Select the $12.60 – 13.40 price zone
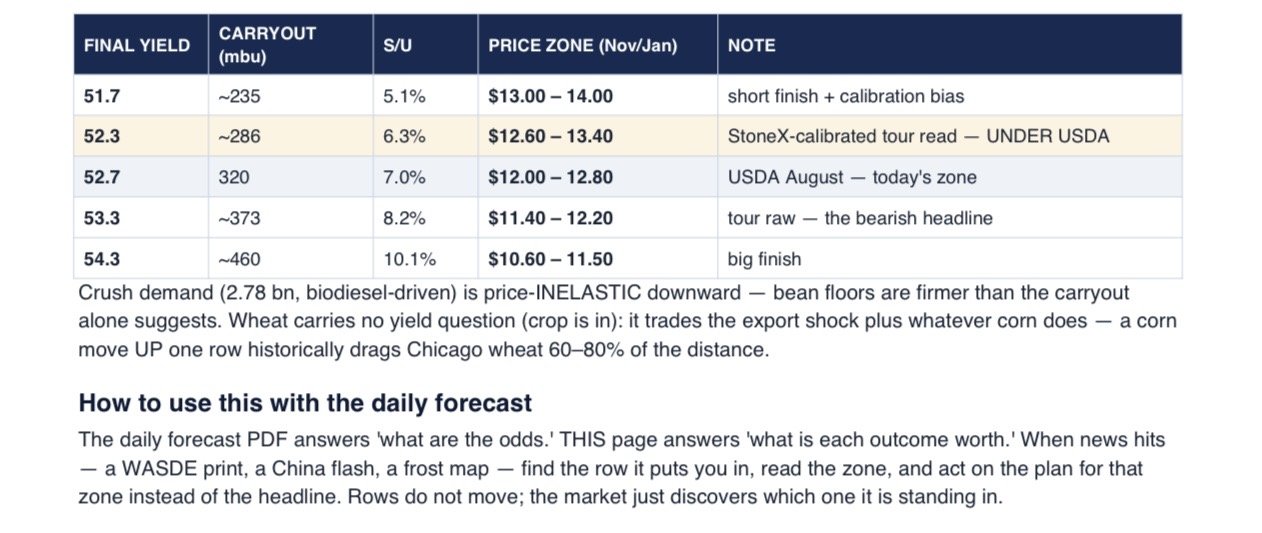 coord(550,136)
